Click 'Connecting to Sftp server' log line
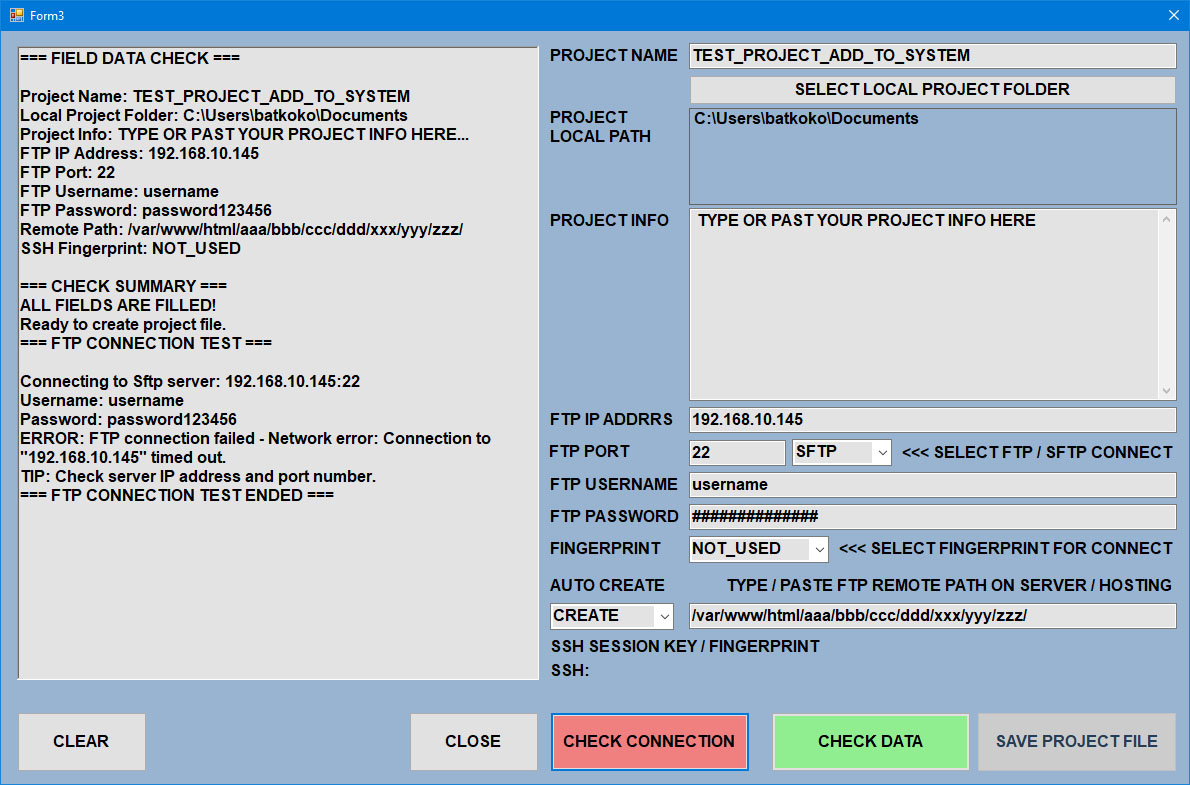1190x785 pixels. point(190,381)
